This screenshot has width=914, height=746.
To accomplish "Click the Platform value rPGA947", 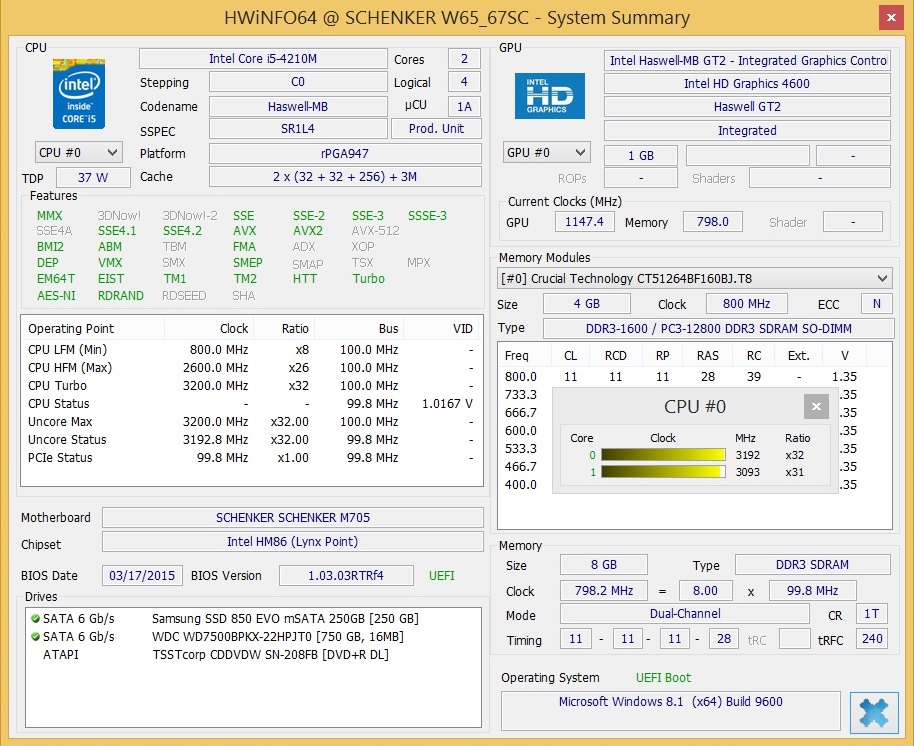I will point(345,154).
